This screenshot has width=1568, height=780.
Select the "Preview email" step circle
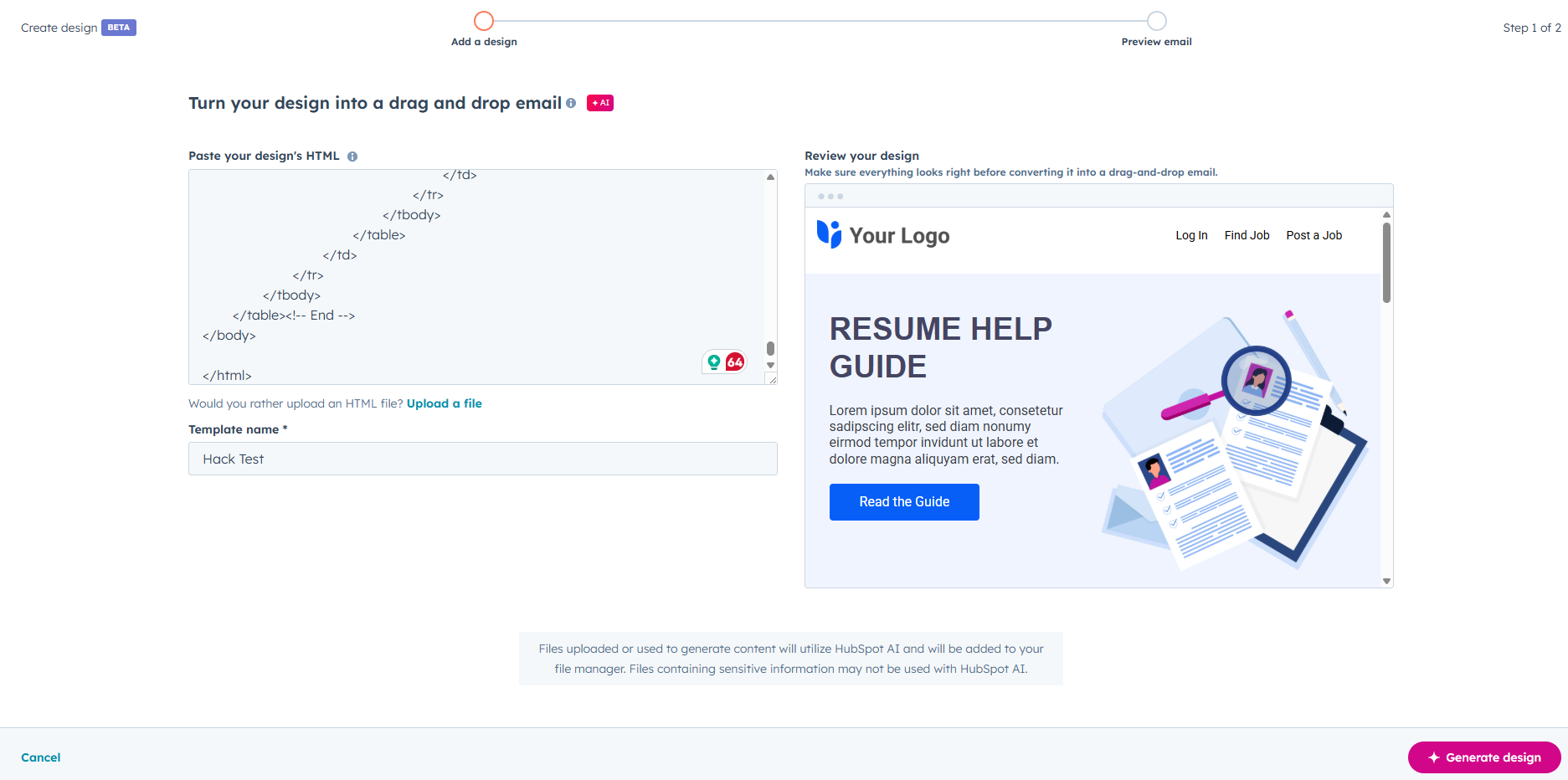[x=1157, y=20]
